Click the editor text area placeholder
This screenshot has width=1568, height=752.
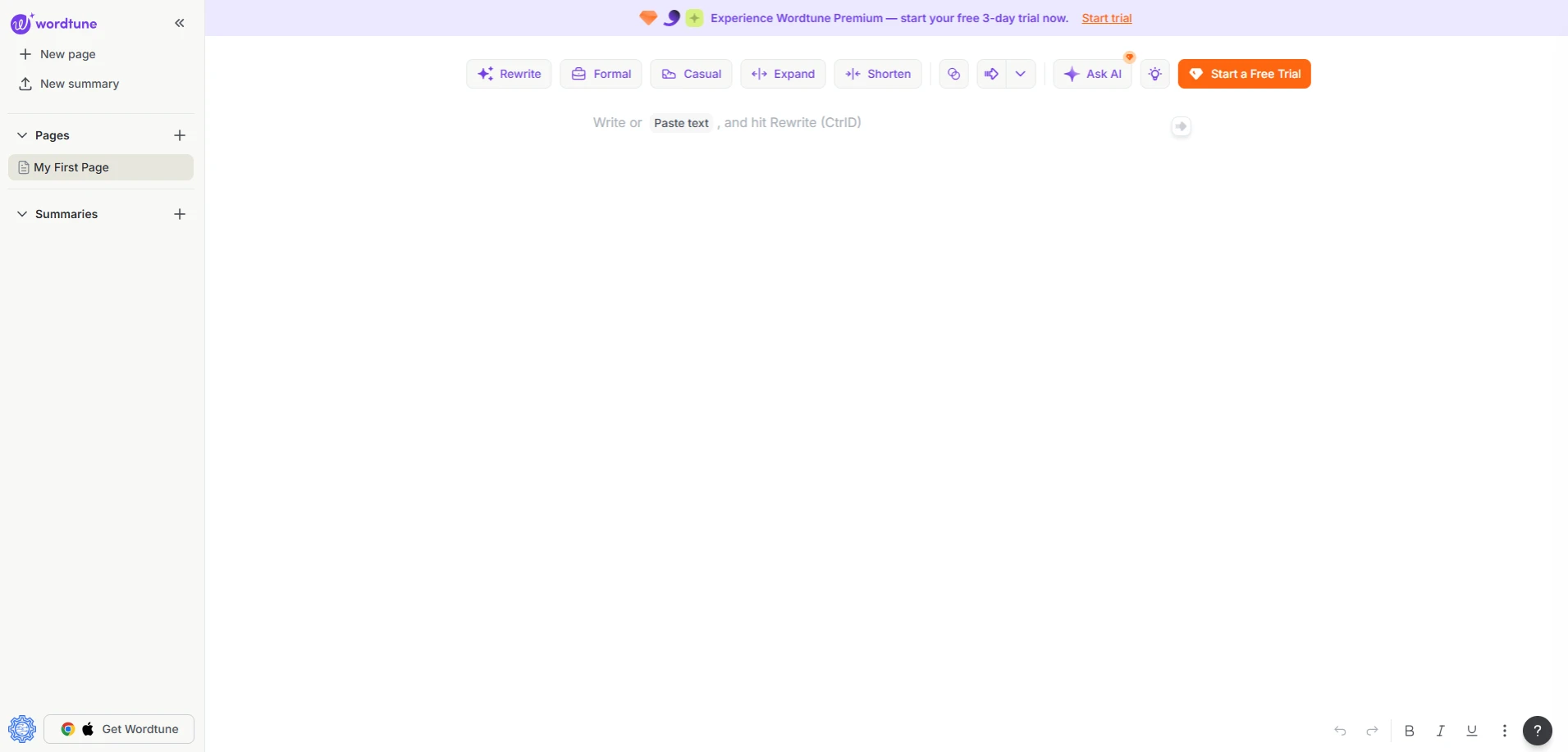click(727, 123)
